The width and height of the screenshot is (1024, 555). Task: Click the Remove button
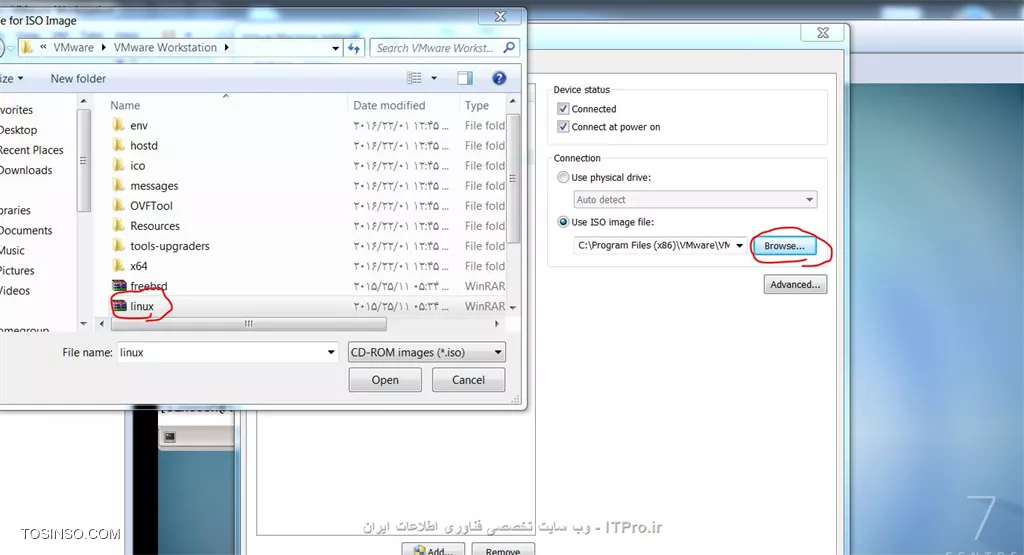click(x=503, y=550)
